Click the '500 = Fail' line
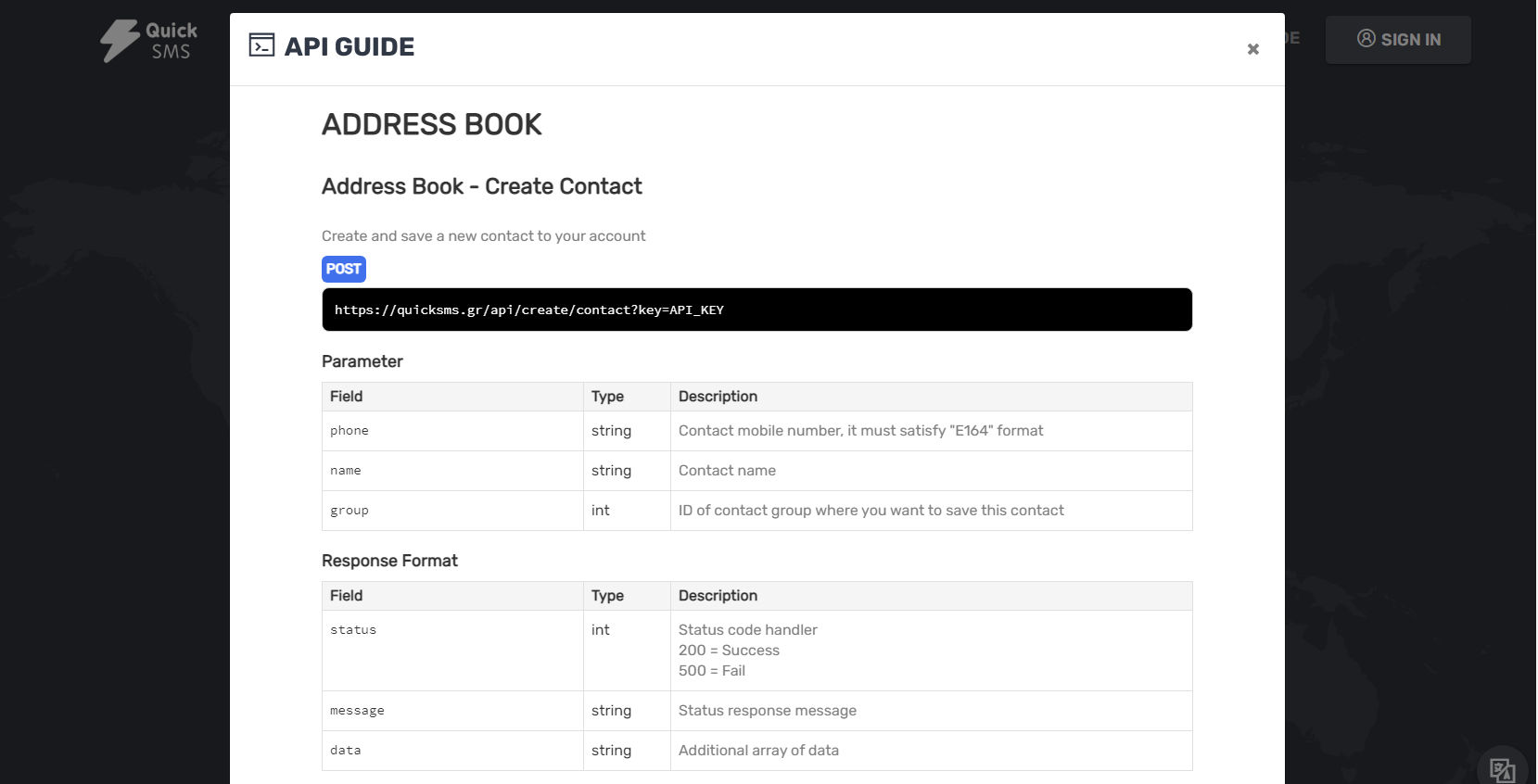 712,671
